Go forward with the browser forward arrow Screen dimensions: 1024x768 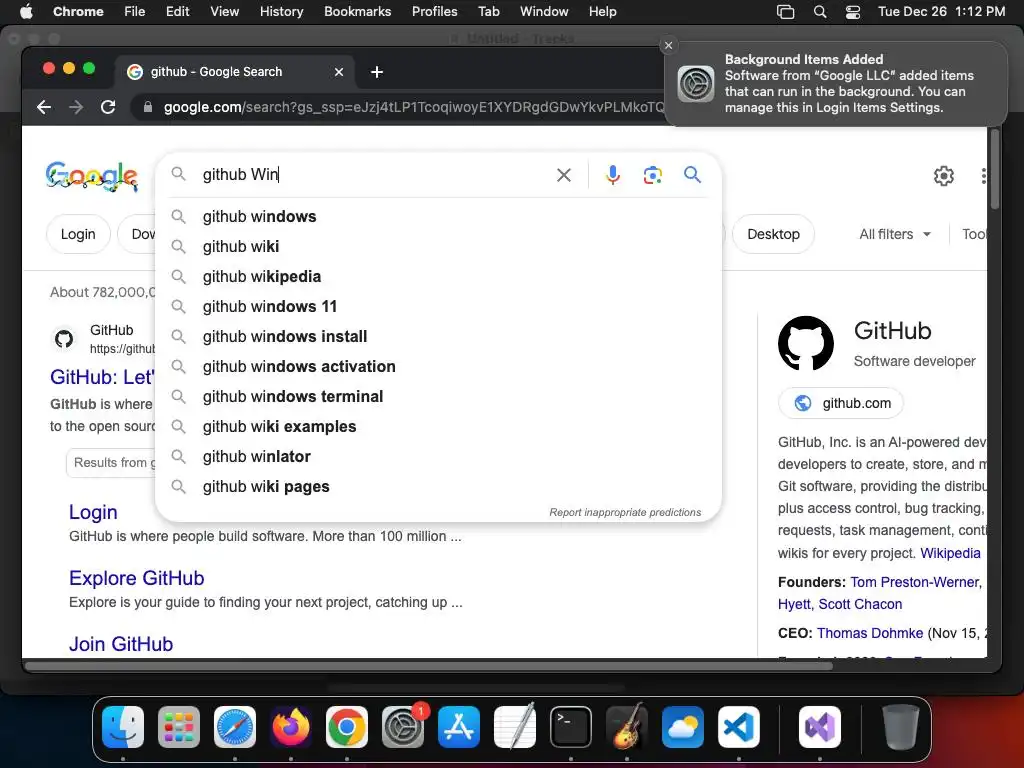pos(76,107)
